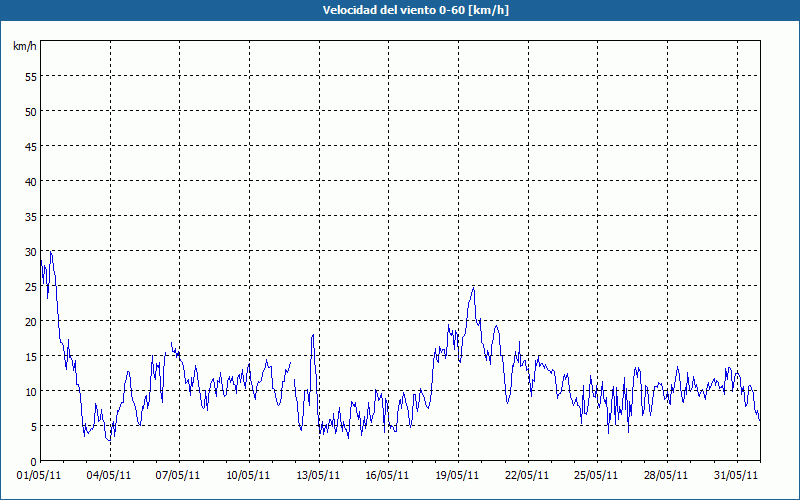Click the 'km/h' axis unit label
Screen dimensions: 800x500
(25, 46)
